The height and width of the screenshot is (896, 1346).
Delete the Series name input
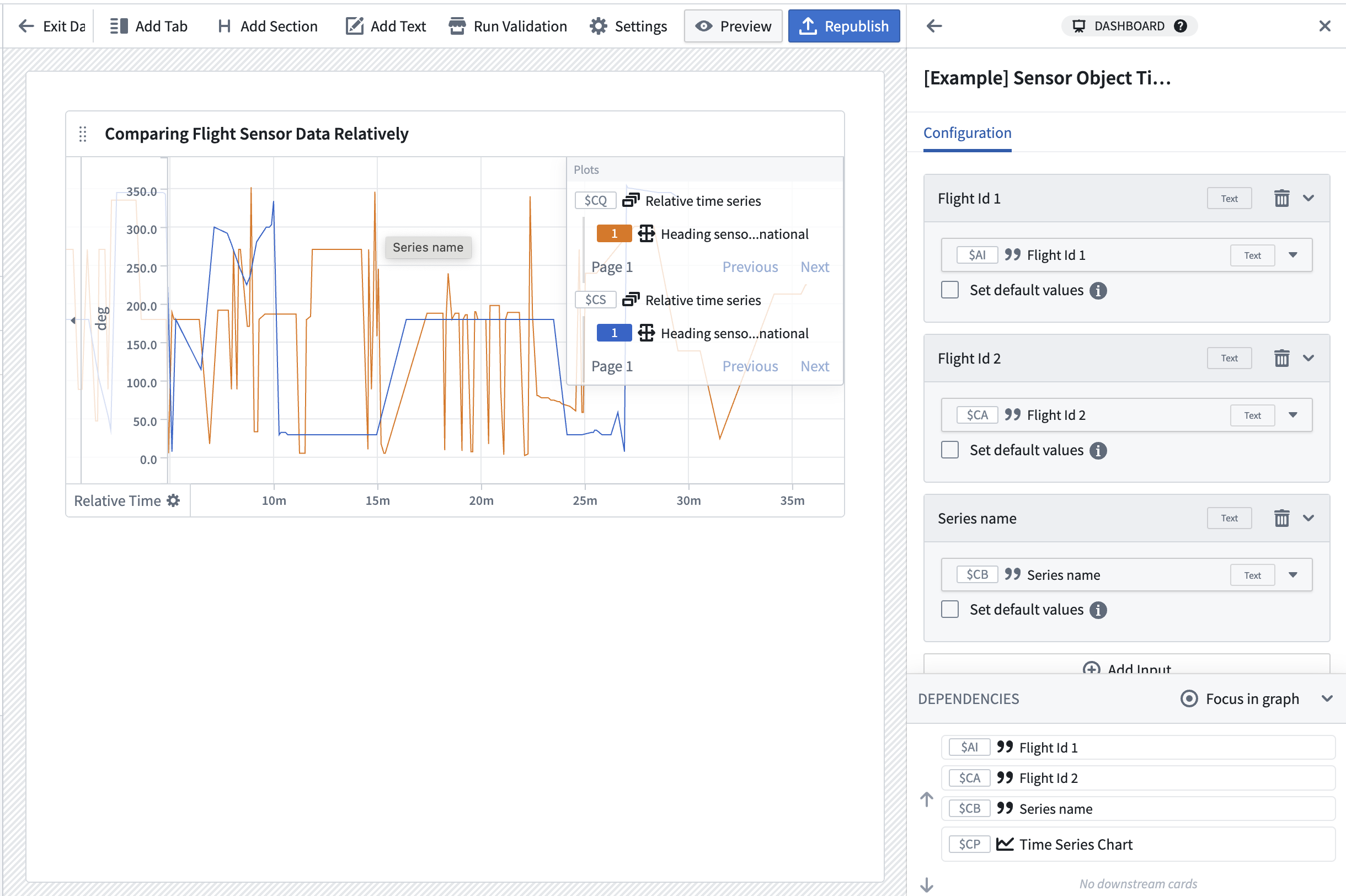coord(1281,518)
